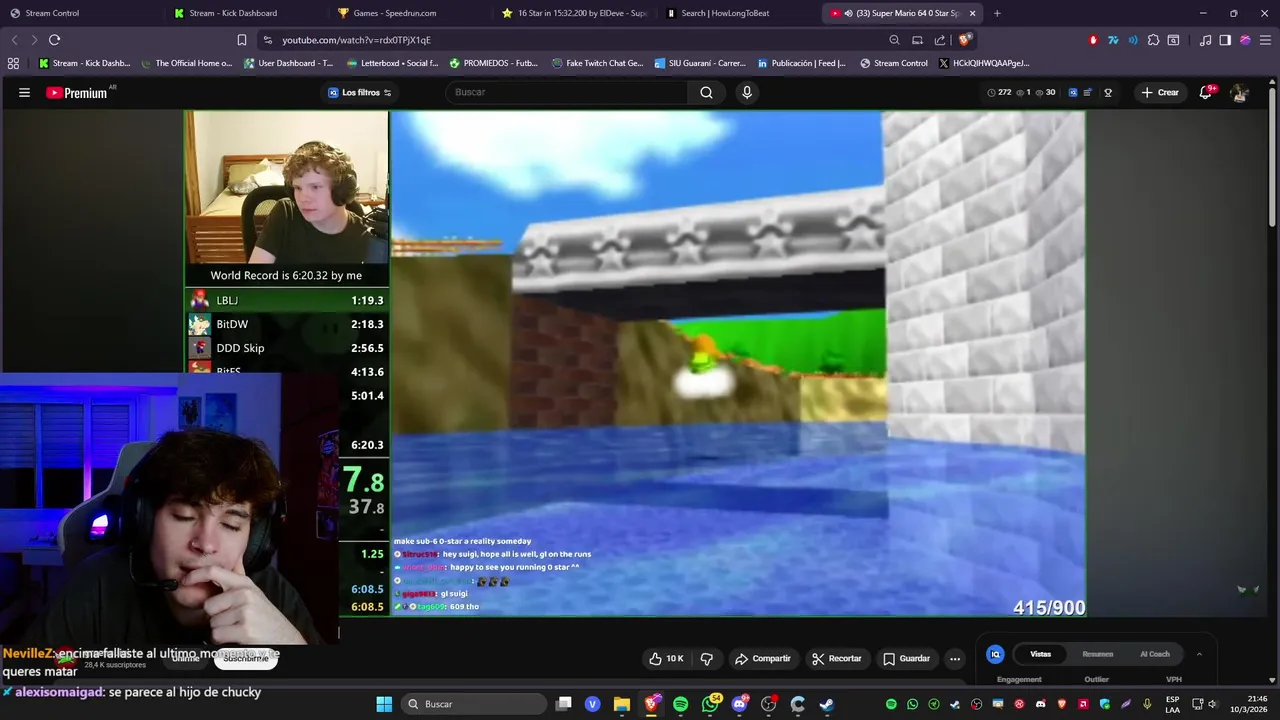Switch to the HowLongToBeat search tab
1280x720 pixels.
click(738, 13)
